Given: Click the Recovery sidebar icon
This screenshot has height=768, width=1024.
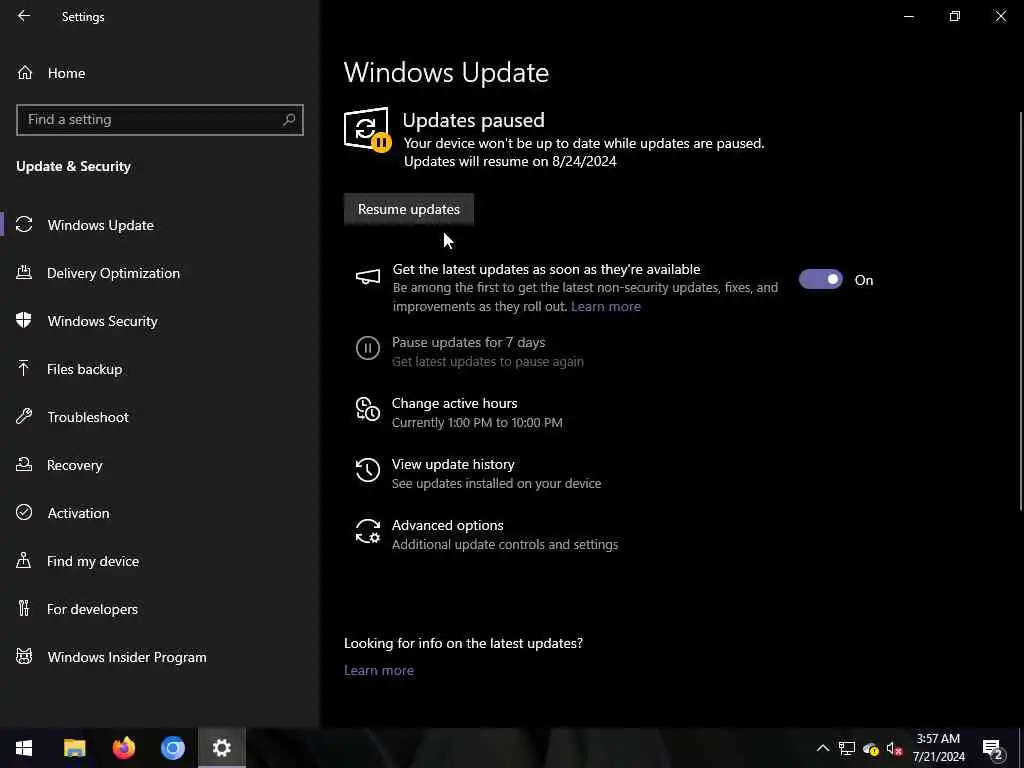Looking at the screenshot, I should tap(24, 464).
